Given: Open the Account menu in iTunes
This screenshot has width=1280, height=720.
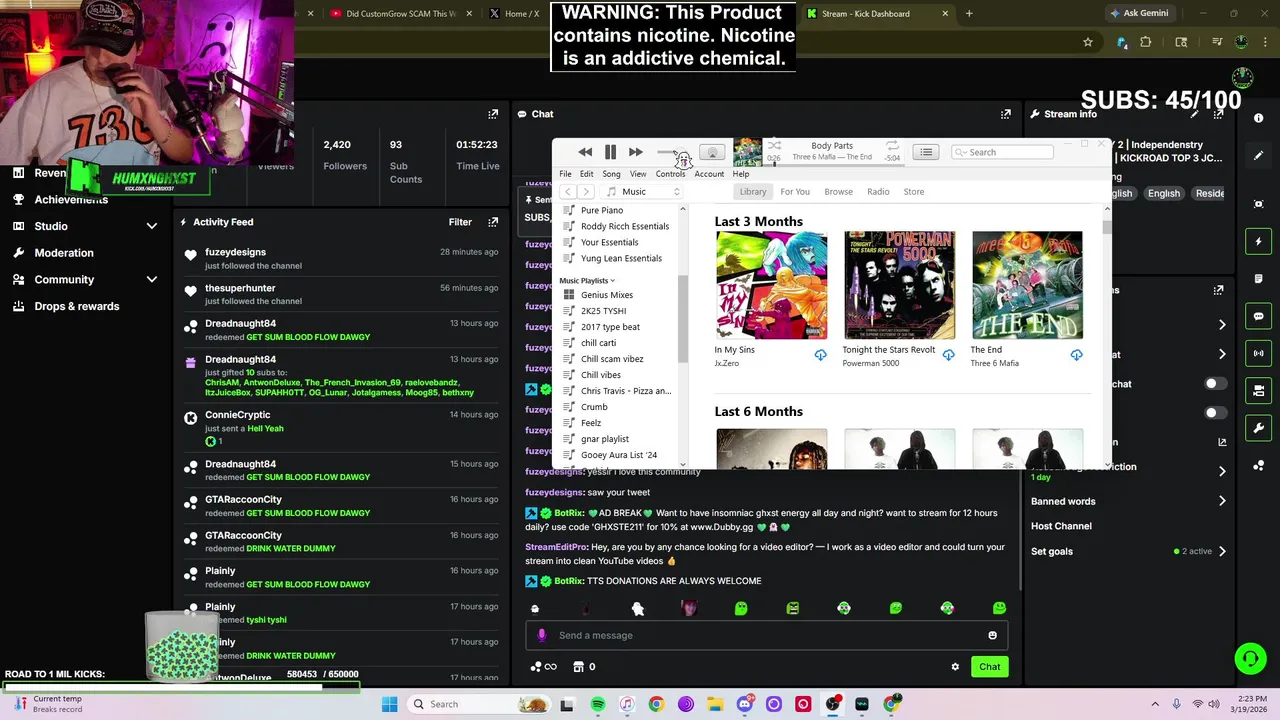Looking at the screenshot, I should 709,174.
